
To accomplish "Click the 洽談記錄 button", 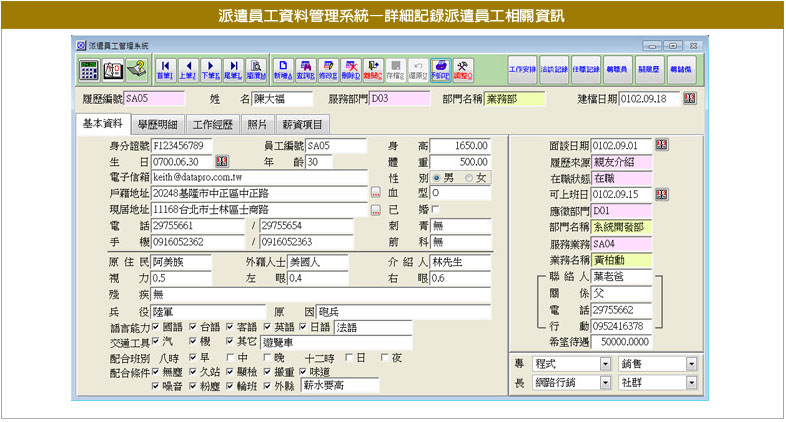I will pyautogui.click(x=555, y=69).
